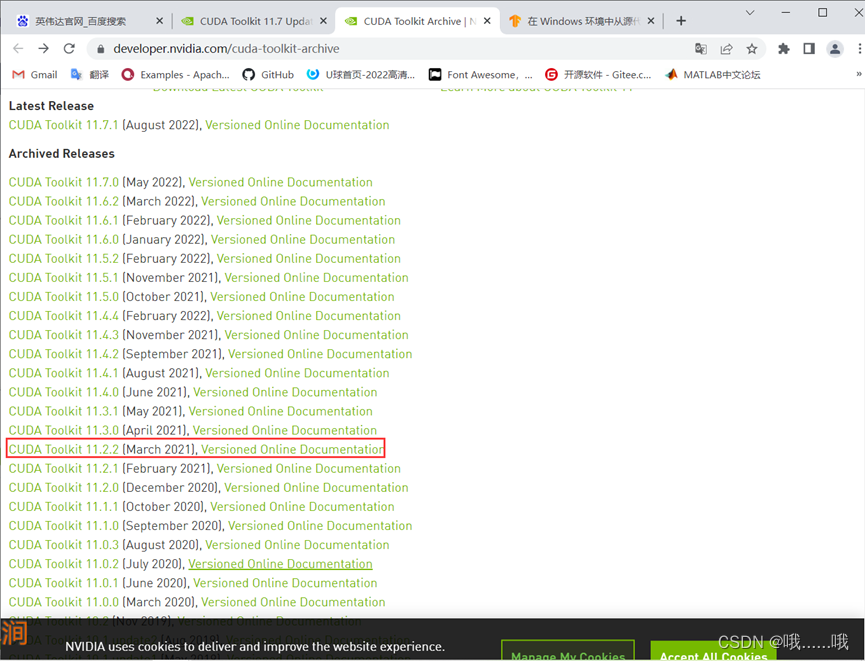Open CUDA Toolkit 11.7.0 link
This screenshot has width=865, height=661.
63,182
